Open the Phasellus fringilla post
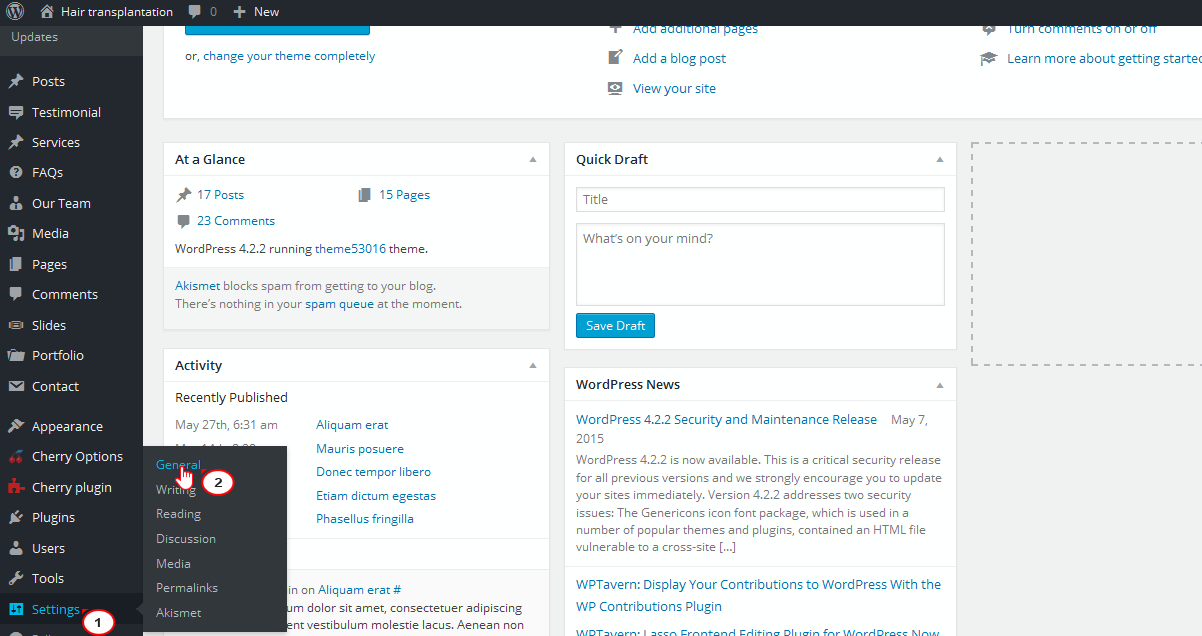 pos(365,519)
